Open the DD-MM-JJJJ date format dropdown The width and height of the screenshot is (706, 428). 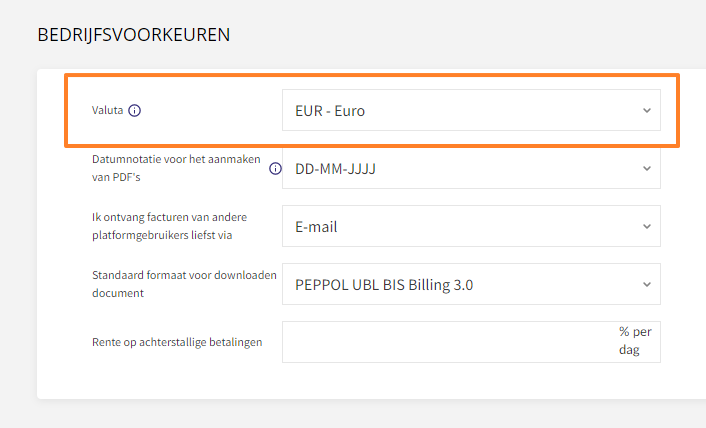471,168
